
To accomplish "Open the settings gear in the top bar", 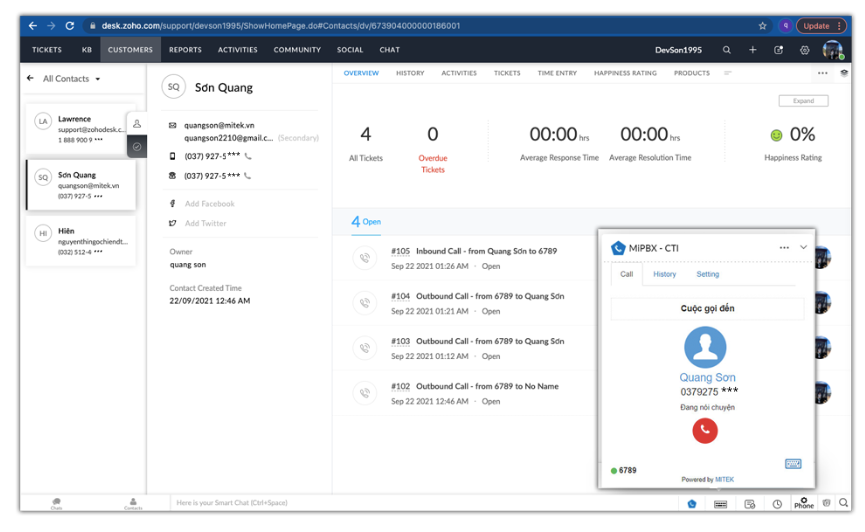I will pos(805,50).
